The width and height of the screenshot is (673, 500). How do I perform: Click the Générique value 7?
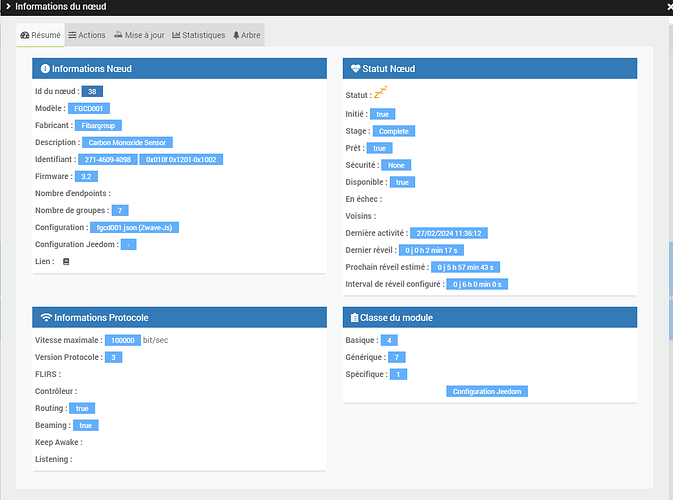click(x=397, y=358)
